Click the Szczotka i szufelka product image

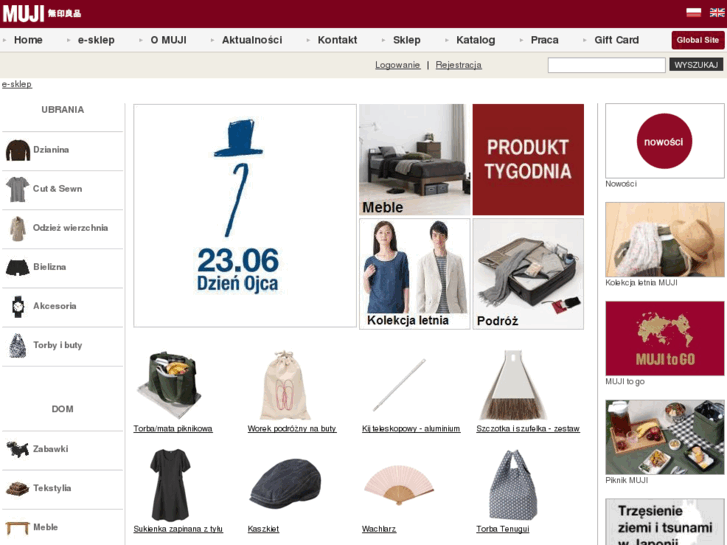pos(513,385)
